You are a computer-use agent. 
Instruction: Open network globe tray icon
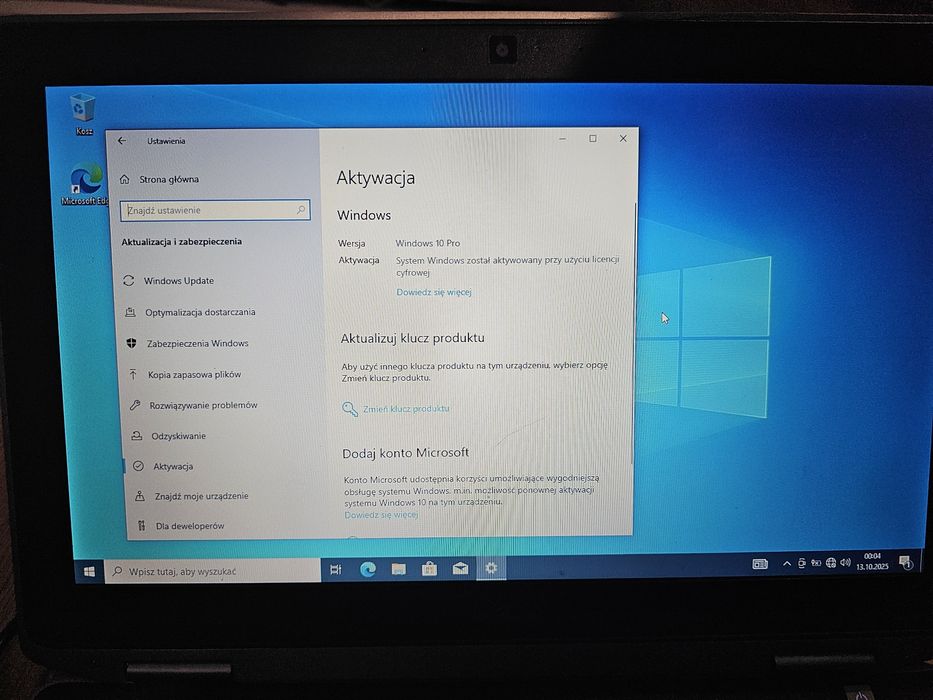point(831,562)
